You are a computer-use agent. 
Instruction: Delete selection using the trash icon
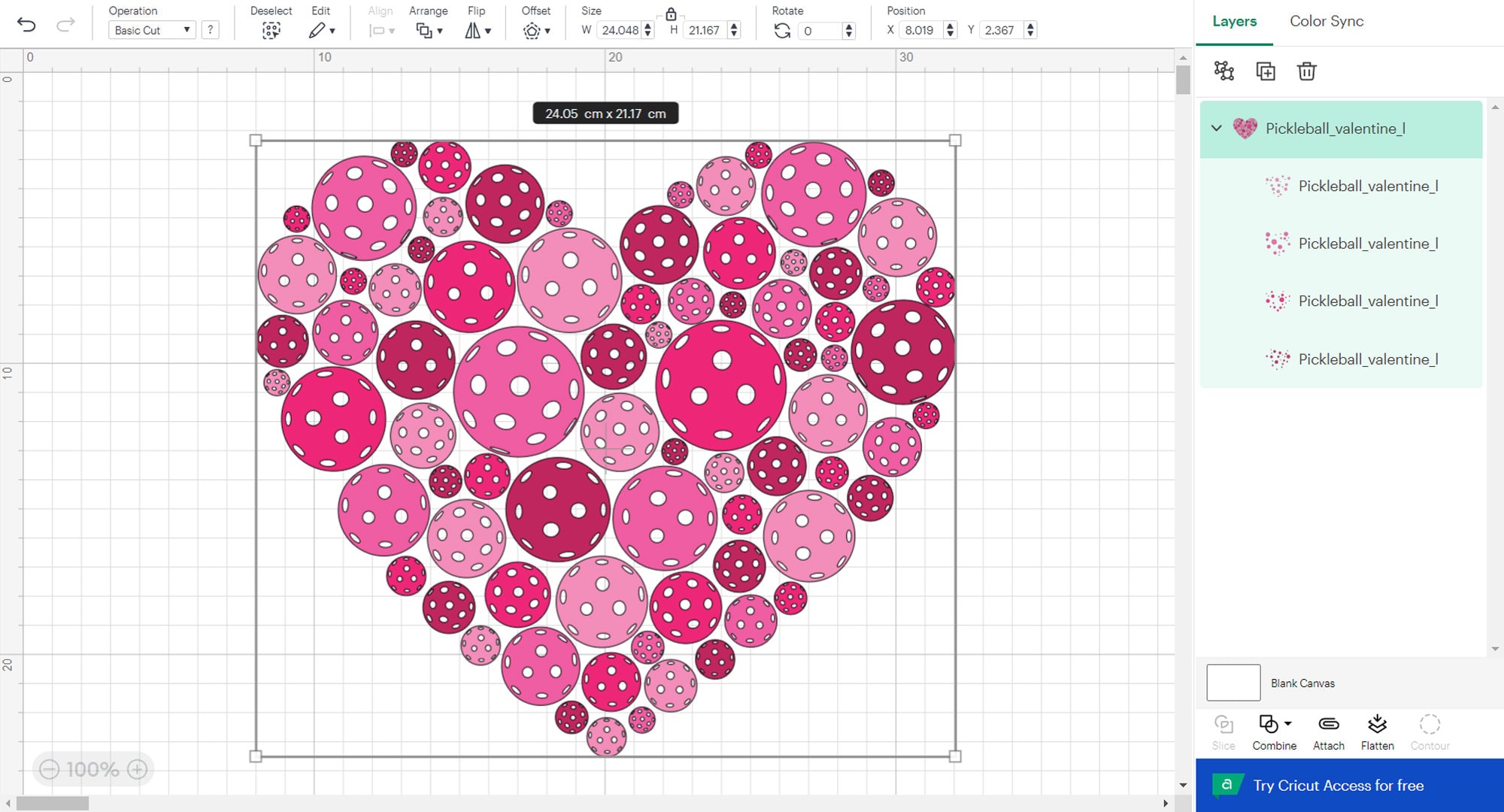pyautogui.click(x=1307, y=71)
